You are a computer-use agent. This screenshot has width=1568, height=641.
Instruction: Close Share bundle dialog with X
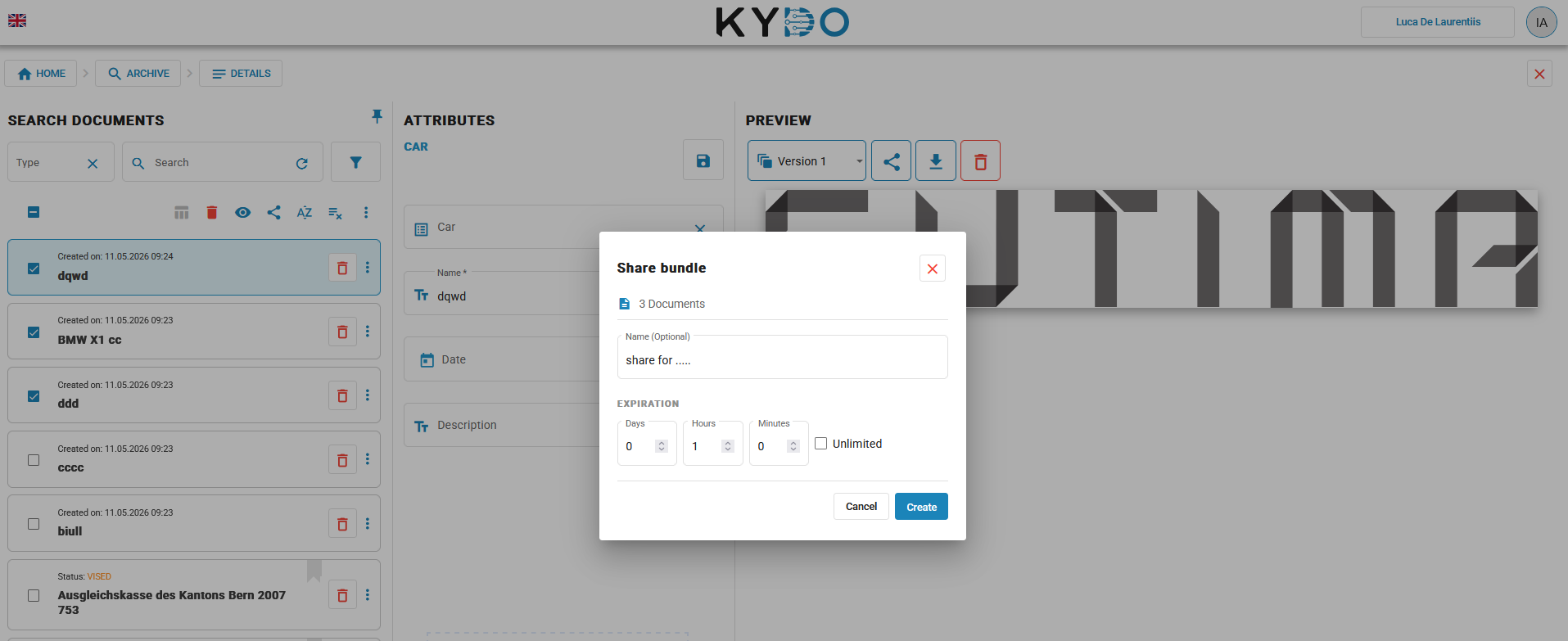click(x=932, y=269)
